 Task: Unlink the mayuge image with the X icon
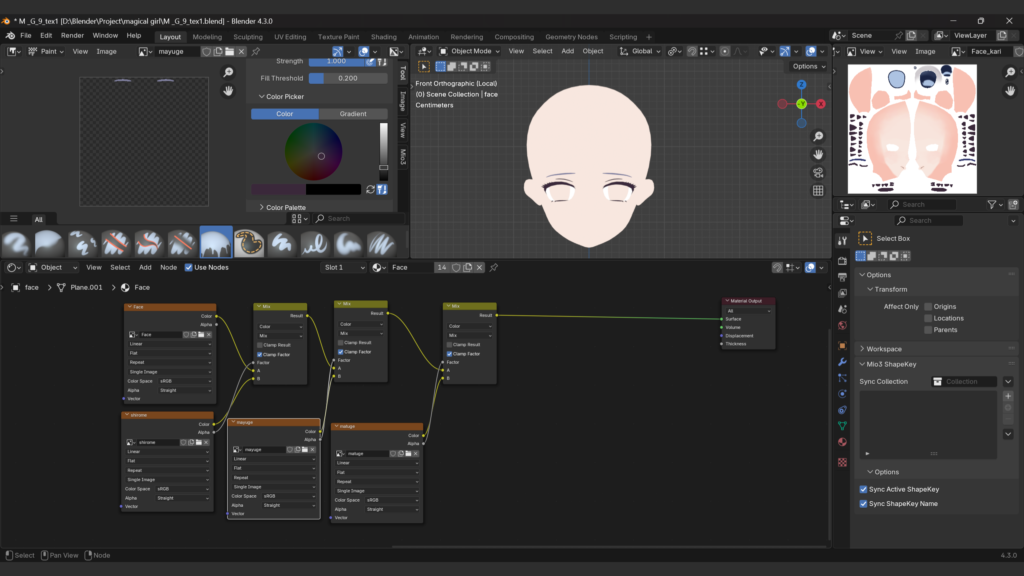(x=243, y=51)
